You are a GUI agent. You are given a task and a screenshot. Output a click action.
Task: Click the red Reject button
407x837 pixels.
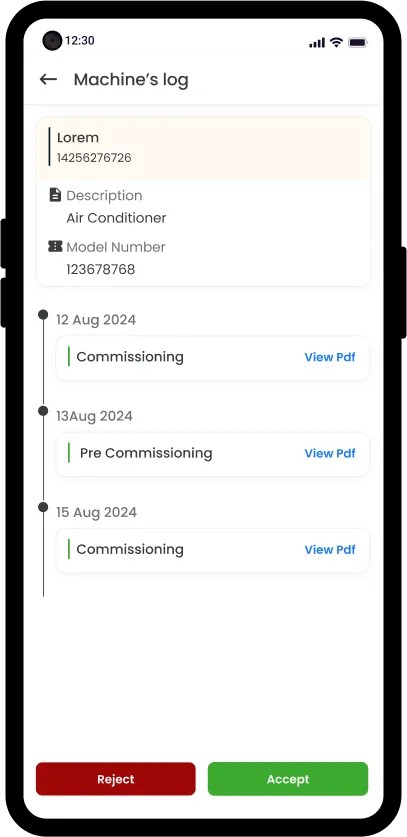tap(116, 779)
